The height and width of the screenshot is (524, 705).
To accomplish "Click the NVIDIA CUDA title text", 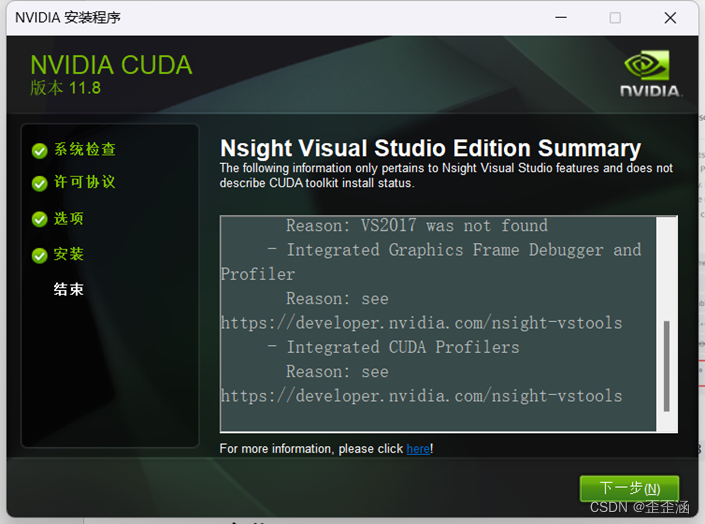I will pos(112,65).
